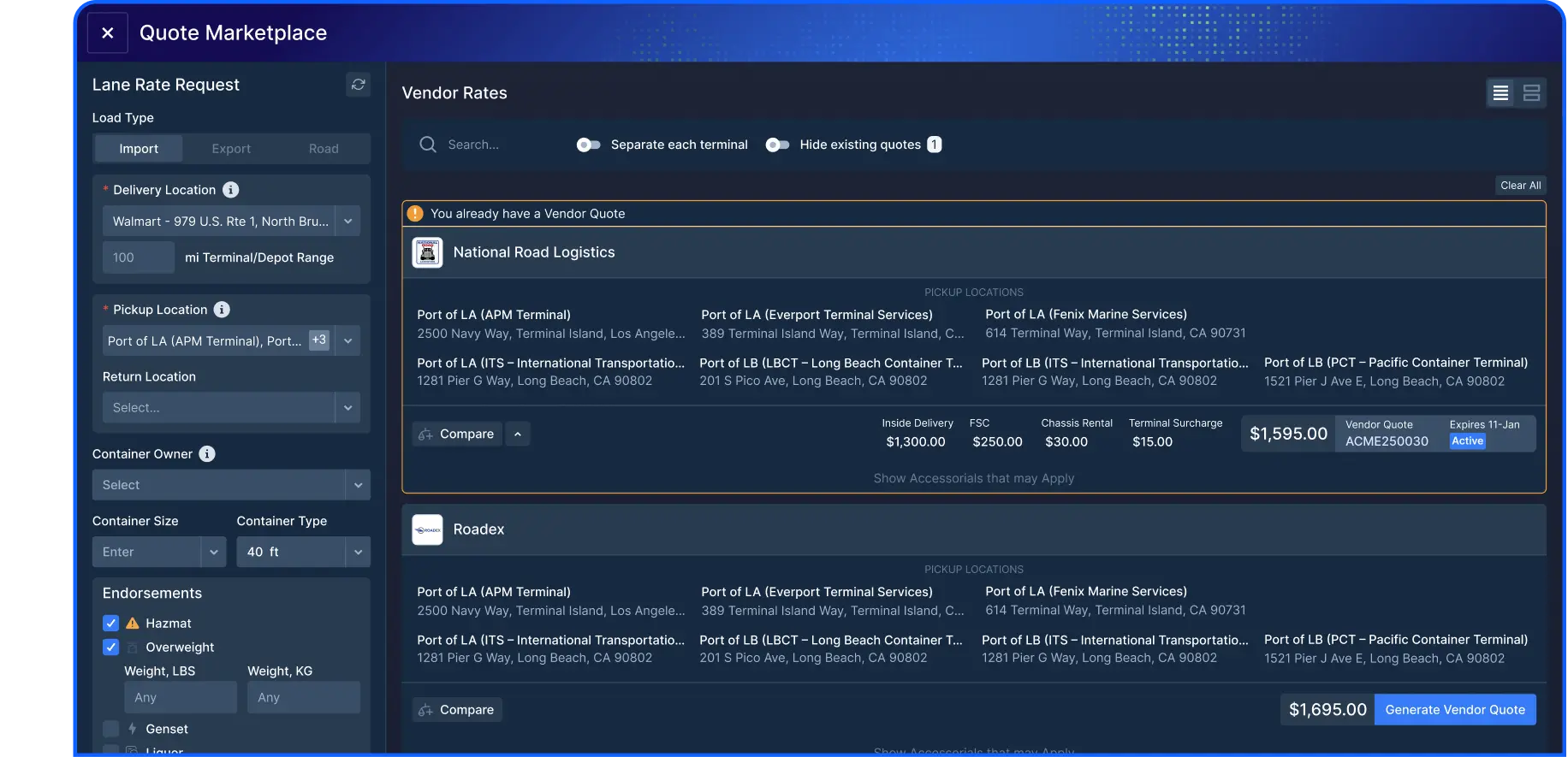Click the vendor quote warning icon

click(x=415, y=214)
